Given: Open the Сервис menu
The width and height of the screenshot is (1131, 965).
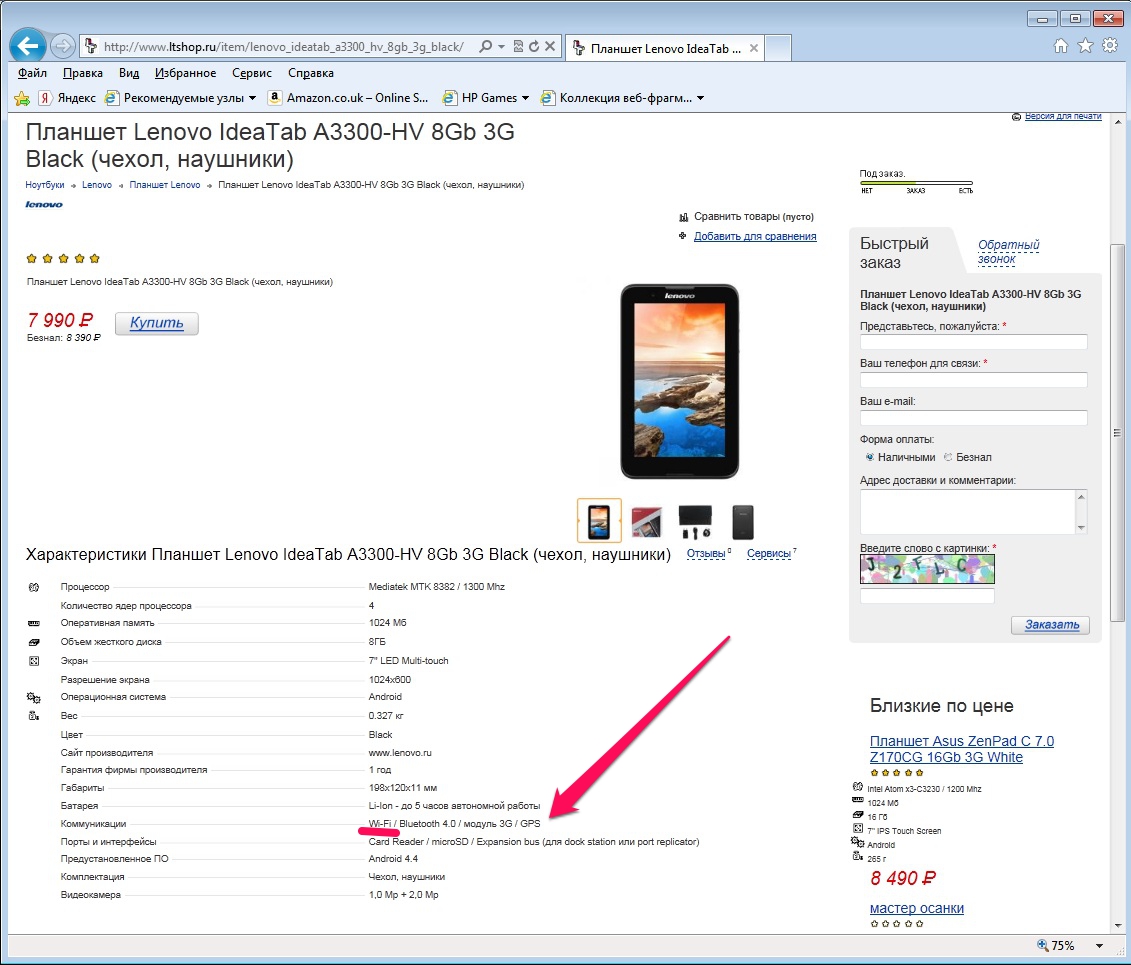Looking at the screenshot, I should point(252,73).
